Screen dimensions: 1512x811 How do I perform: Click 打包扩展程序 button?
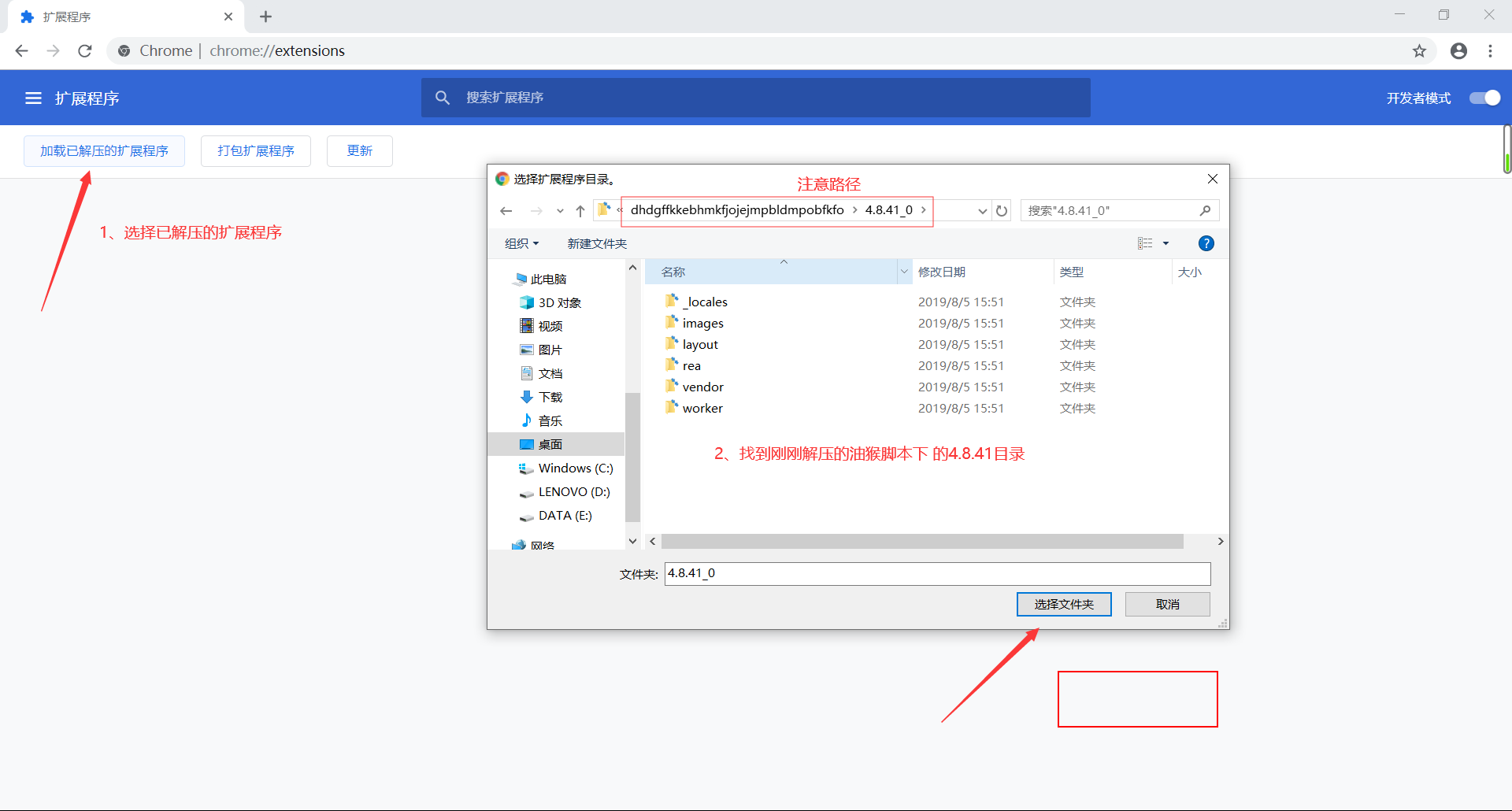click(256, 151)
